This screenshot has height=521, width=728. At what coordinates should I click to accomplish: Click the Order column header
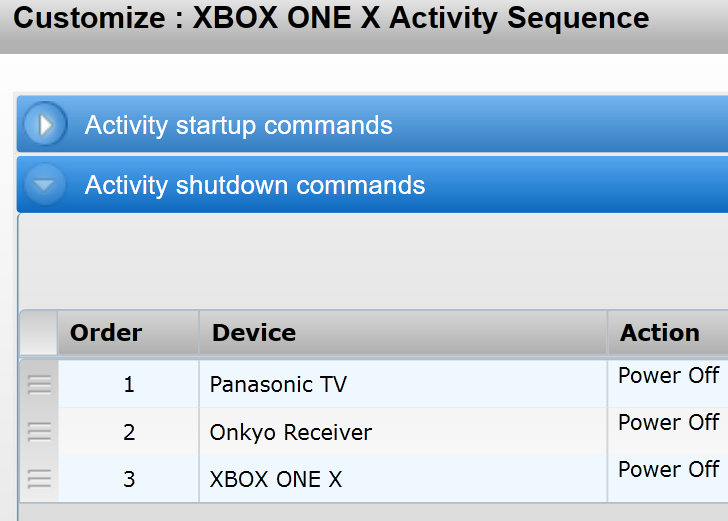pos(129,332)
